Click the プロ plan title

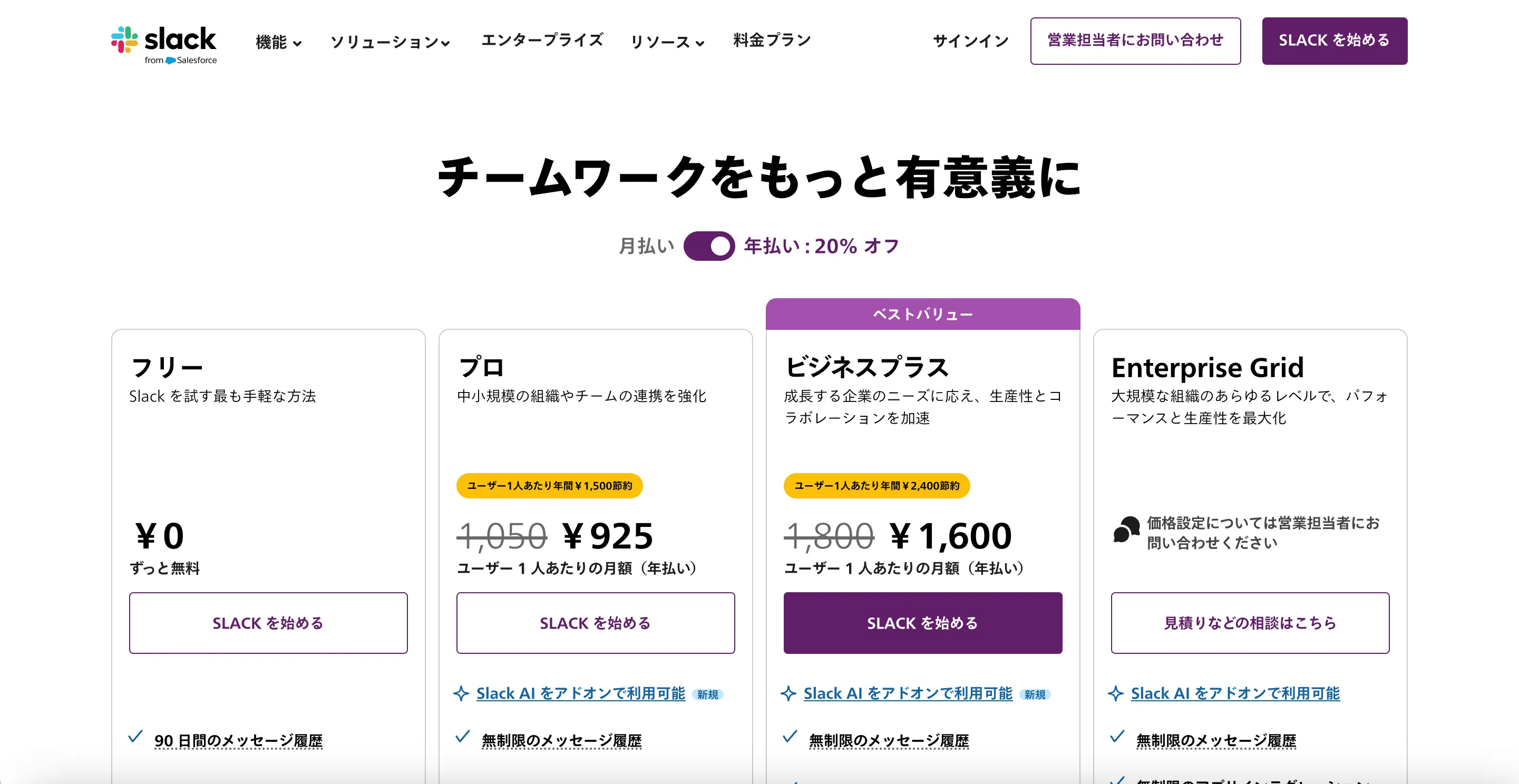(481, 367)
